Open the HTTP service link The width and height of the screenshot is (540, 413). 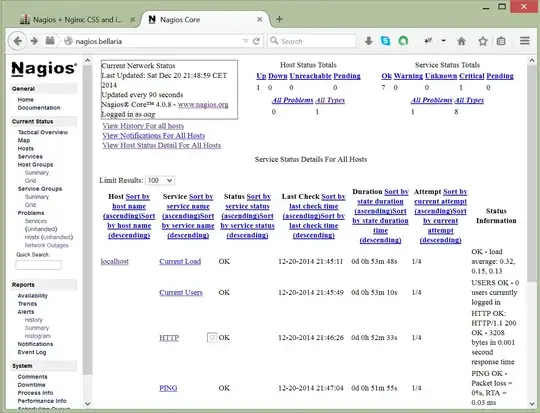(x=169, y=338)
